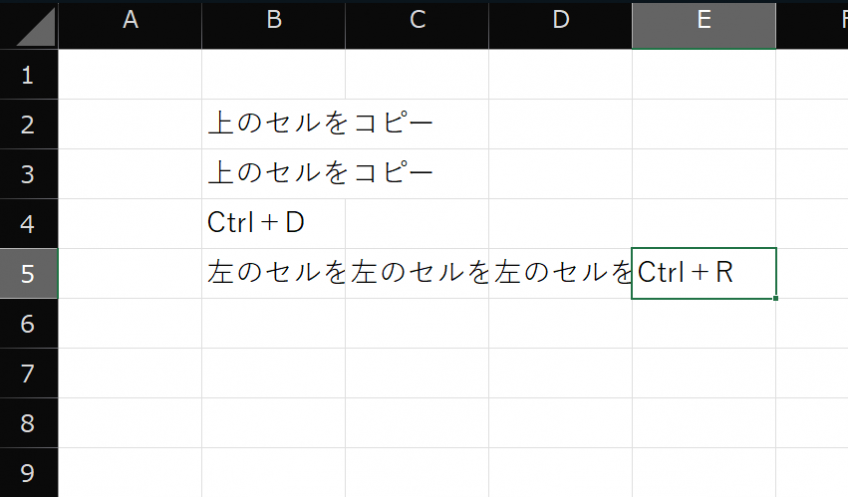848x497 pixels.
Task: Select row 7 header
Action: click(x=28, y=373)
